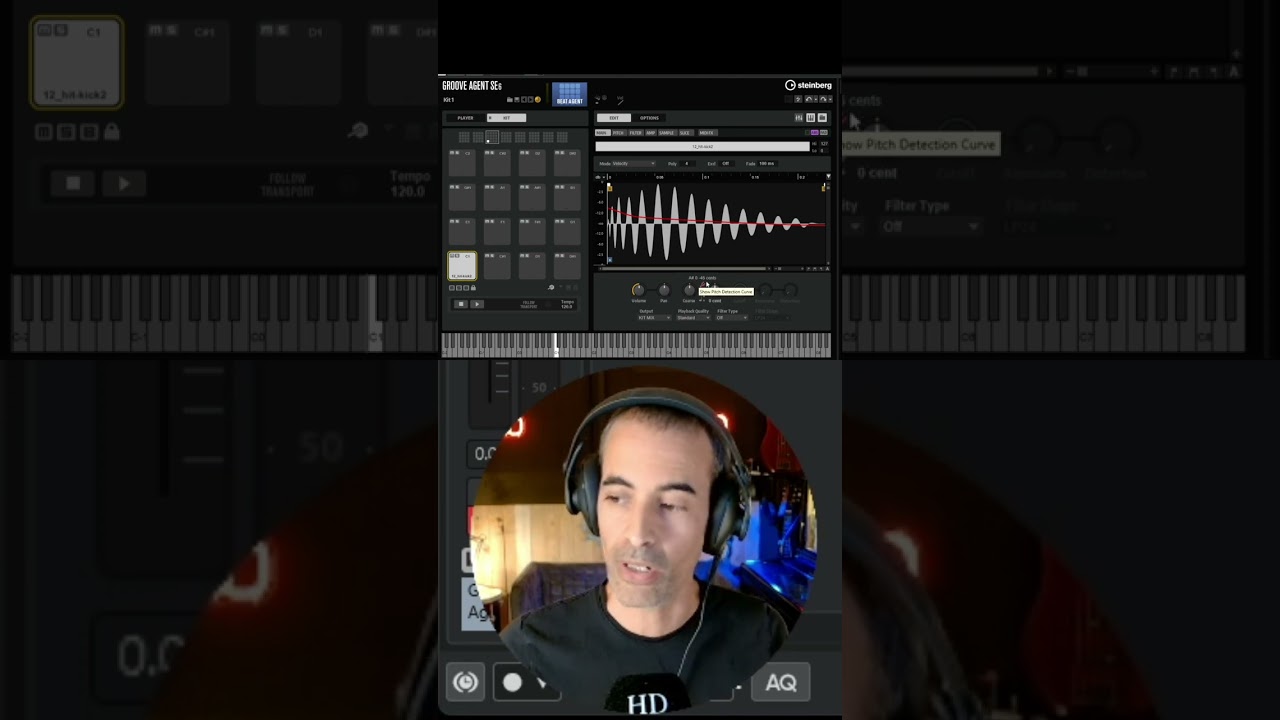Click the Volume knob
This screenshot has height=720, width=1280.
638,290
